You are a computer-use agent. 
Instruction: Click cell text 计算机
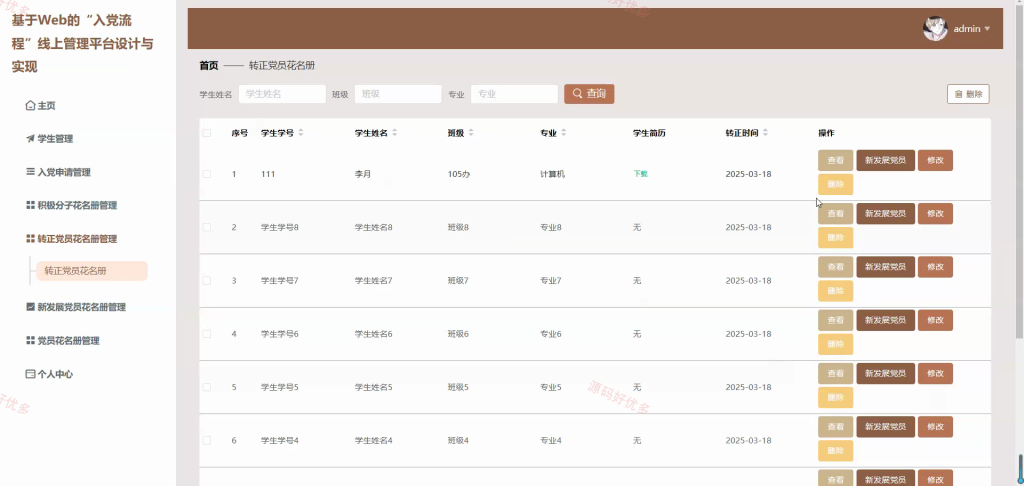[552, 174]
